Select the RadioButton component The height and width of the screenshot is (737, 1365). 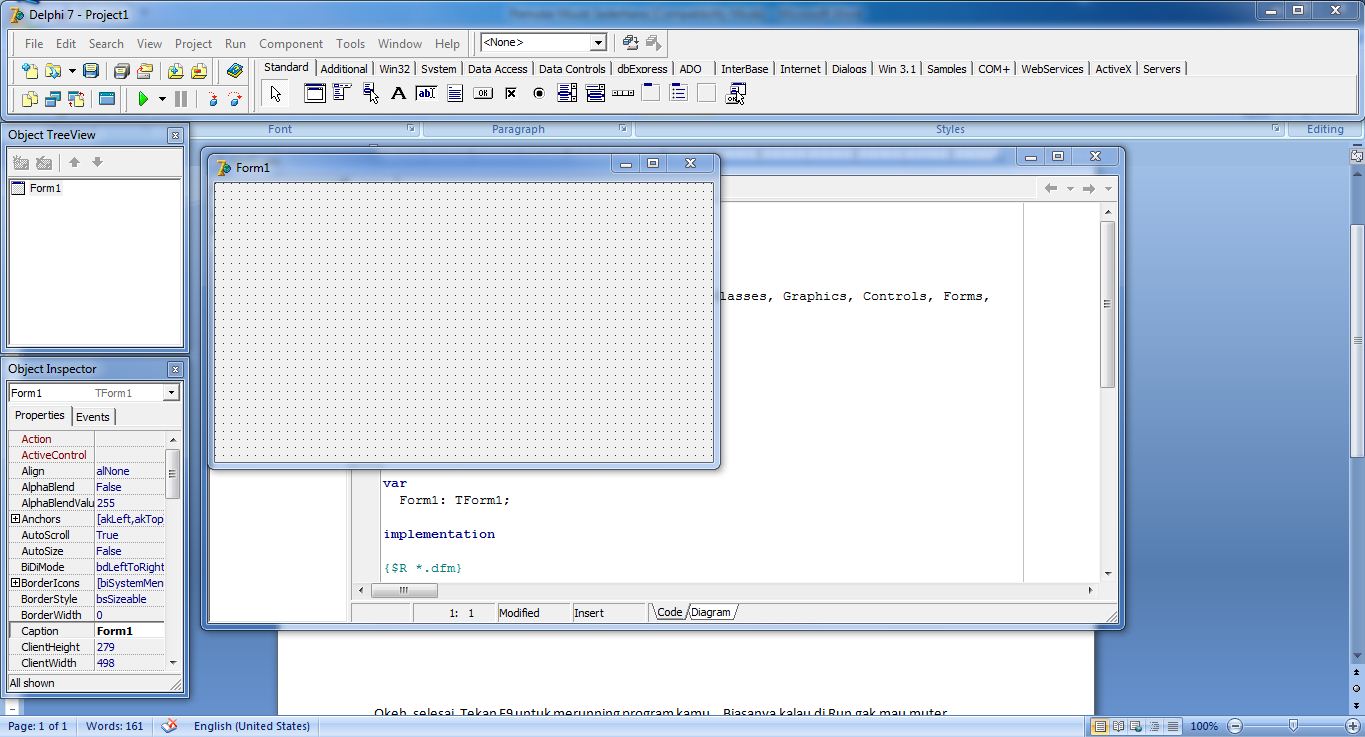pyautogui.click(x=538, y=93)
